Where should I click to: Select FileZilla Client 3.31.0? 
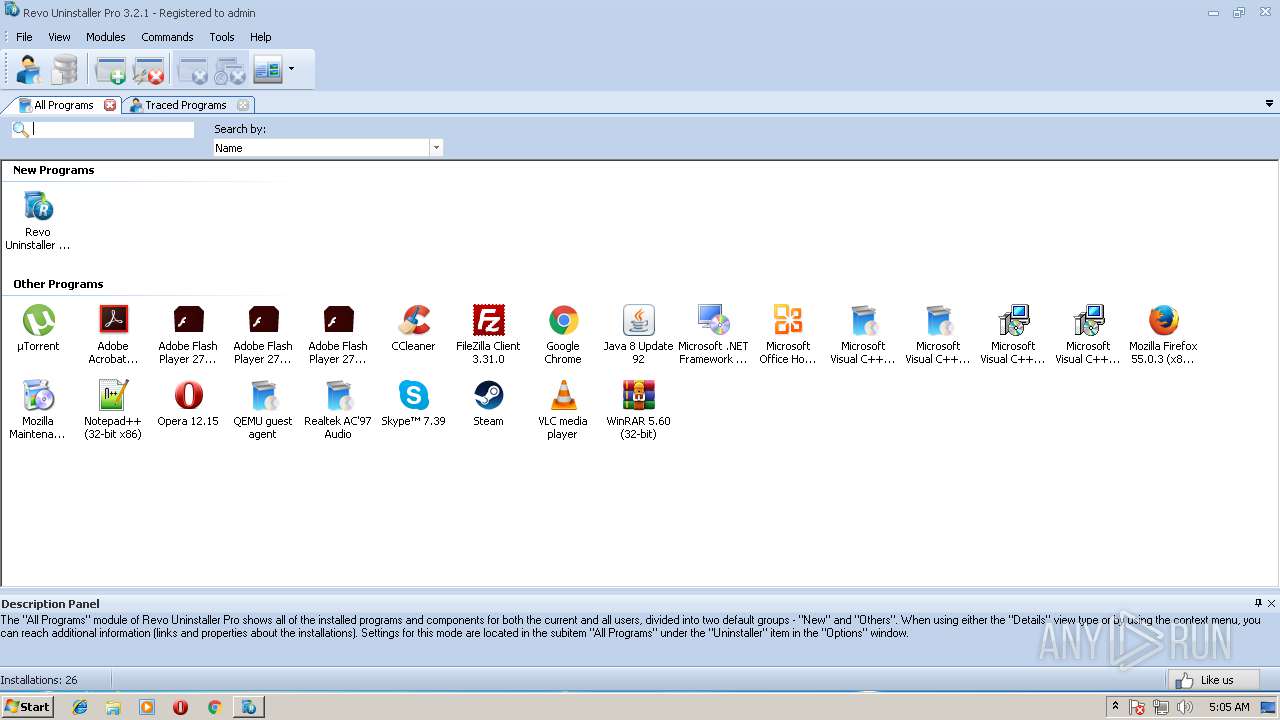pyautogui.click(x=488, y=335)
